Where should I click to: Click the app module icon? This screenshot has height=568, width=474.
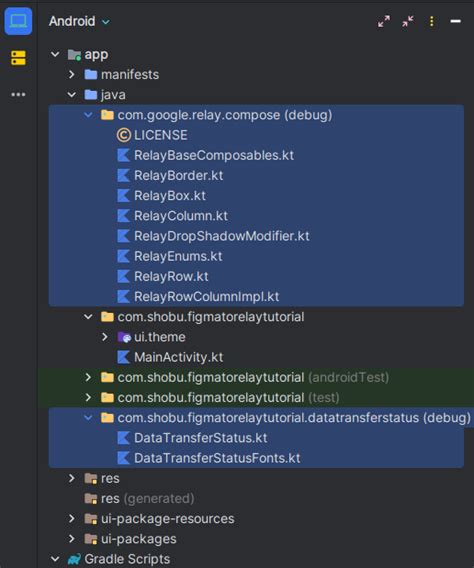74,55
